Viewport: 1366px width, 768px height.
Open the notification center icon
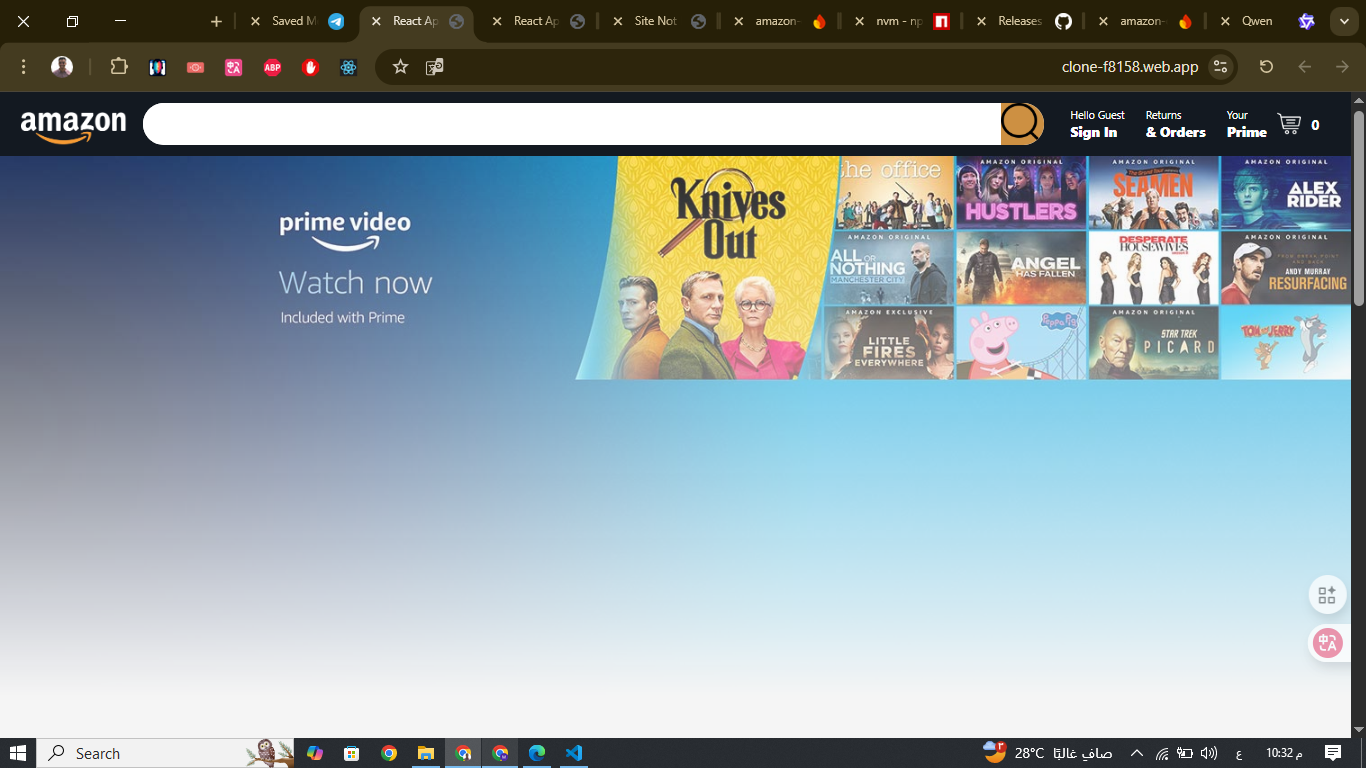click(x=1333, y=753)
